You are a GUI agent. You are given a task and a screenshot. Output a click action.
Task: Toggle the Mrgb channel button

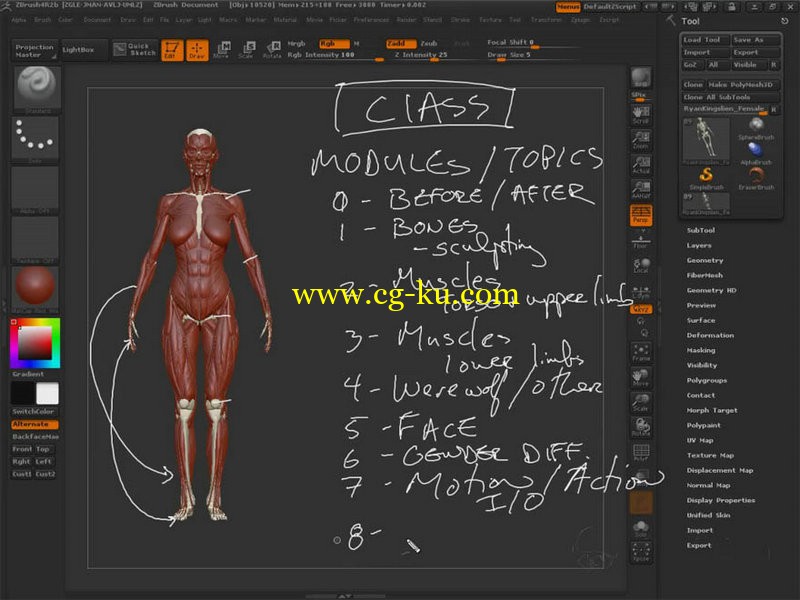click(297, 44)
